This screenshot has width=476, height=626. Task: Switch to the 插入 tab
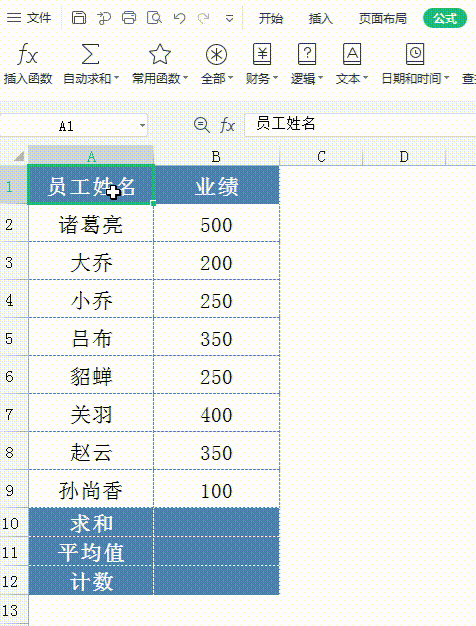point(320,18)
